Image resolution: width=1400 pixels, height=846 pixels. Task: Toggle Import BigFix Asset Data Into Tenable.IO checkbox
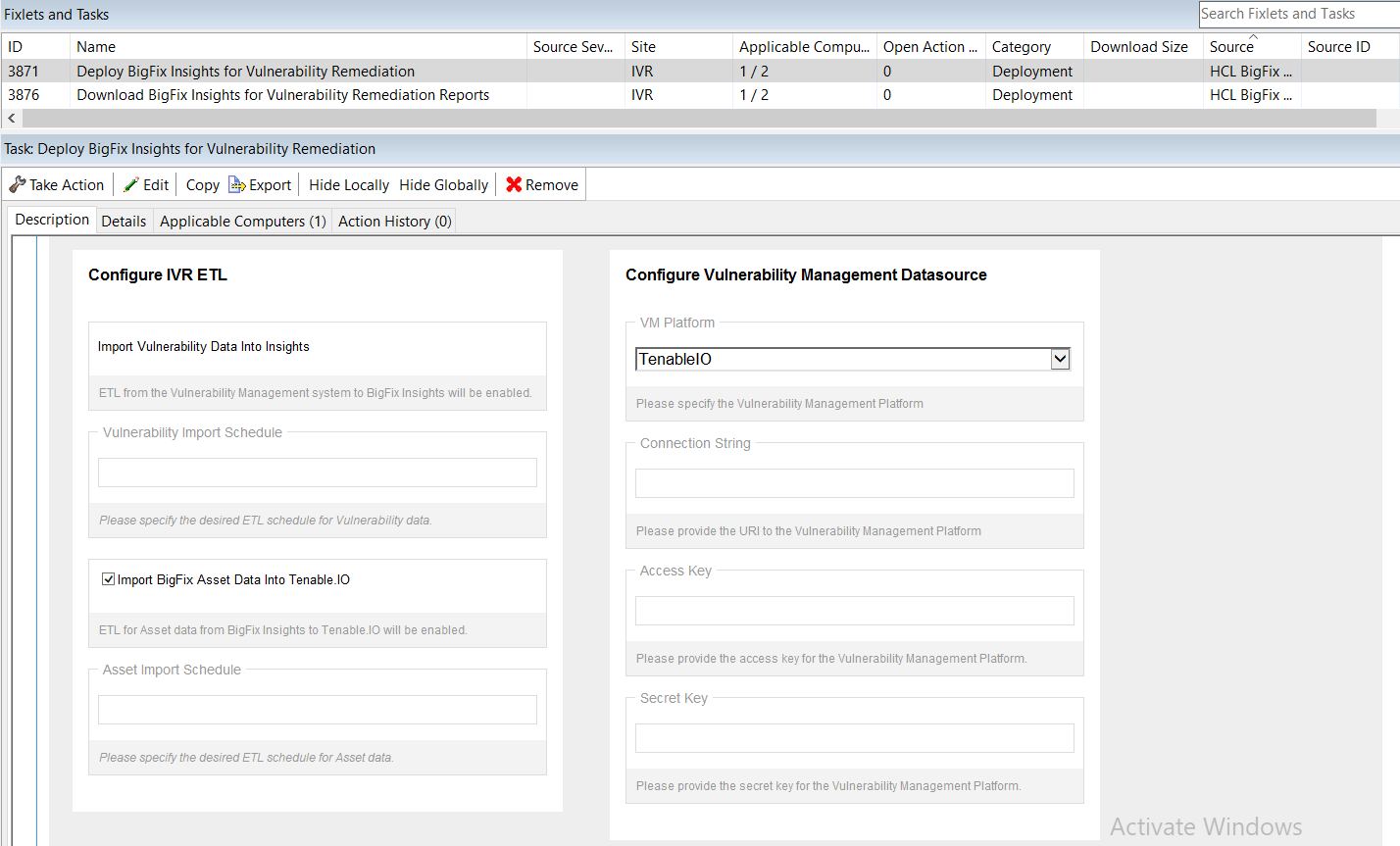(109, 579)
